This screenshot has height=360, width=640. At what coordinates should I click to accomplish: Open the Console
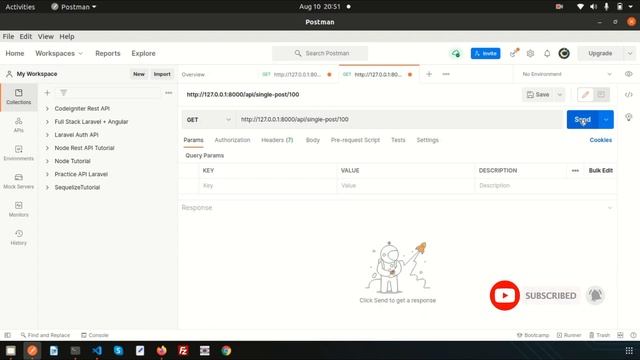click(95, 335)
